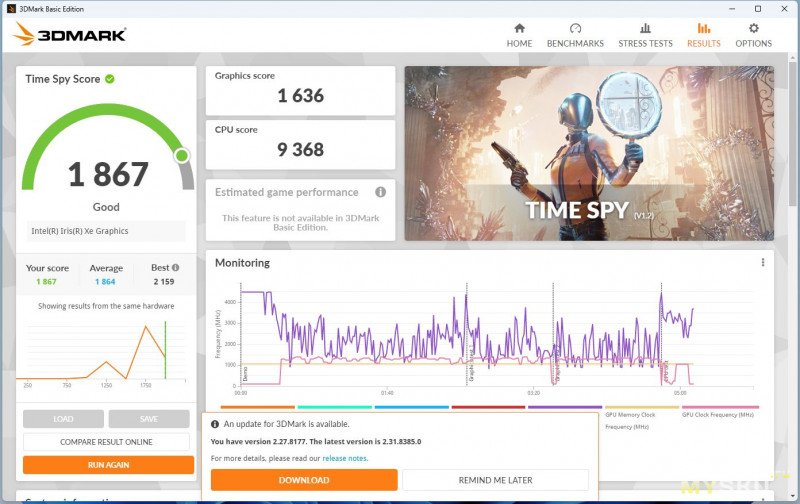The width and height of the screenshot is (800, 504).
Task: Click the Good rating label
Action: (x=106, y=207)
